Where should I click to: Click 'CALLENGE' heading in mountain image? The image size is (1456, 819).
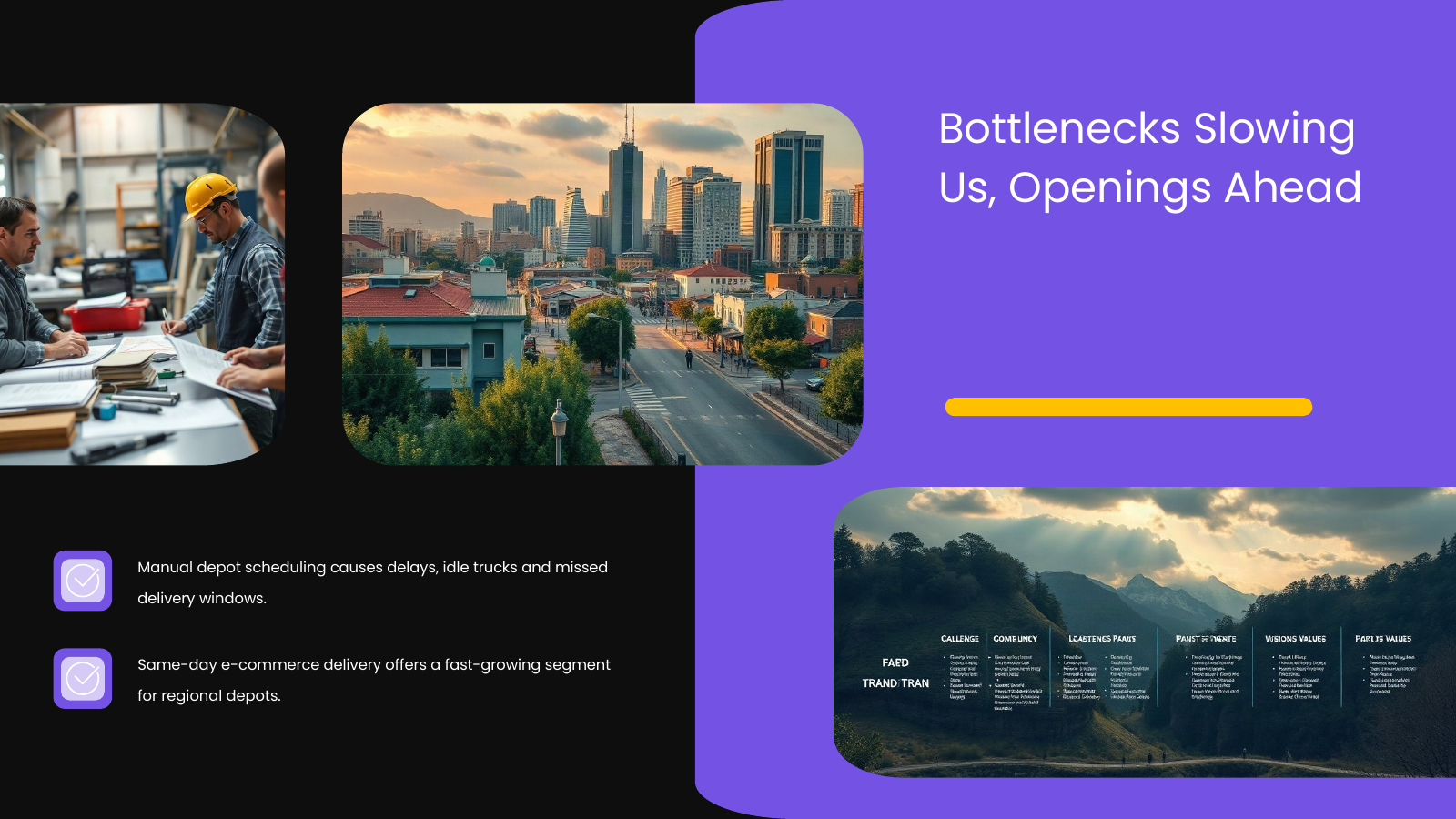960,639
